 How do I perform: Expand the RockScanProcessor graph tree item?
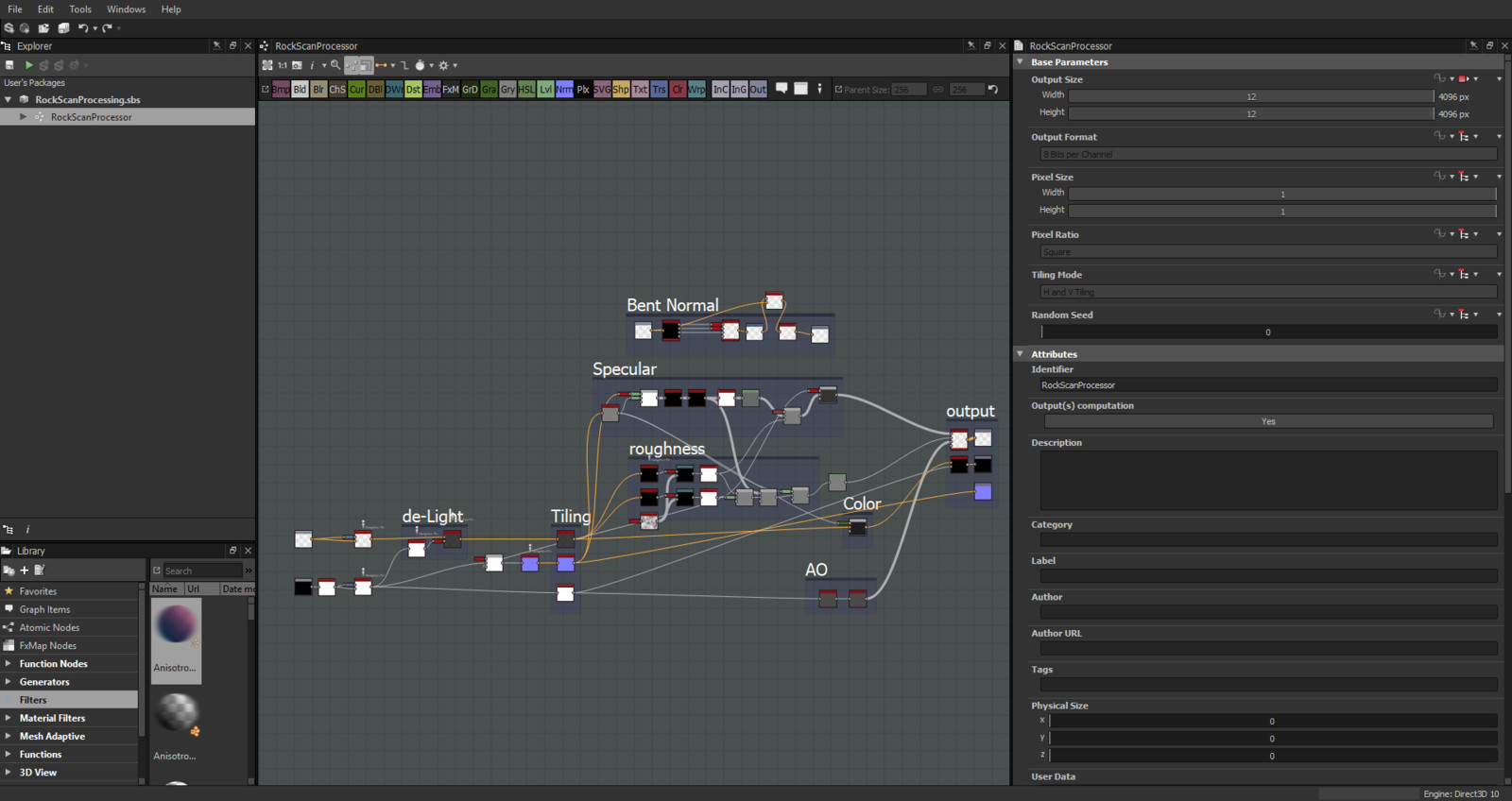coord(24,117)
